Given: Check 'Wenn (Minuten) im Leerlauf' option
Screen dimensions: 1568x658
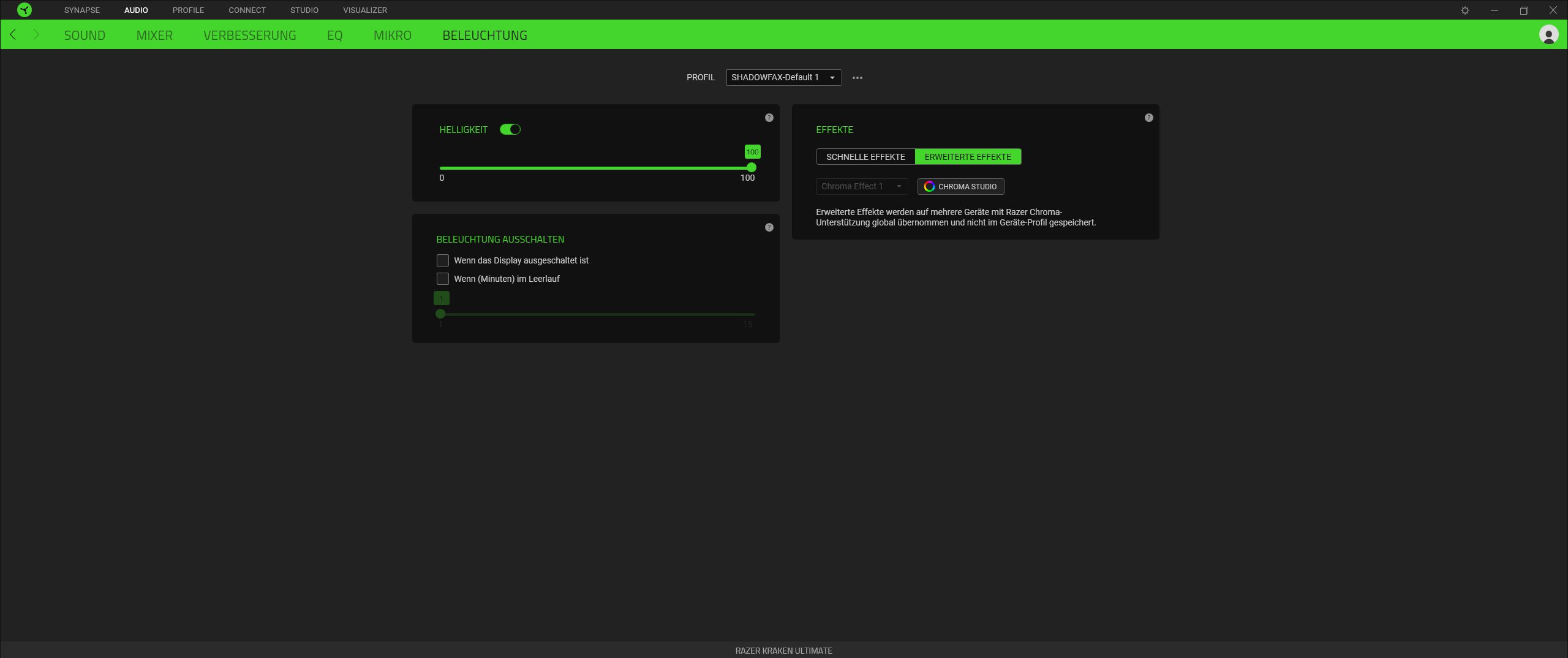Looking at the screenshot, I should (443, 279).
